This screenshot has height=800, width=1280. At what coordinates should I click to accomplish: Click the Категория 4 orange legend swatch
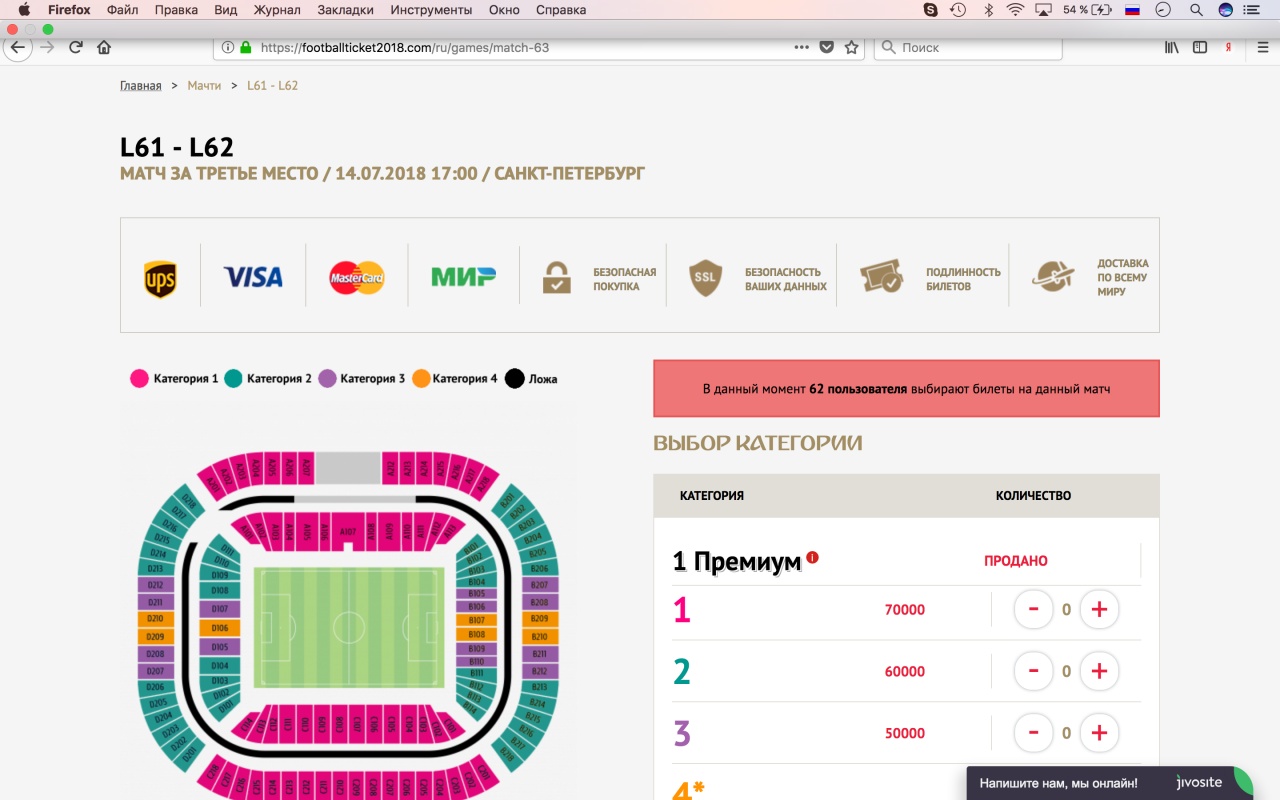421,379
